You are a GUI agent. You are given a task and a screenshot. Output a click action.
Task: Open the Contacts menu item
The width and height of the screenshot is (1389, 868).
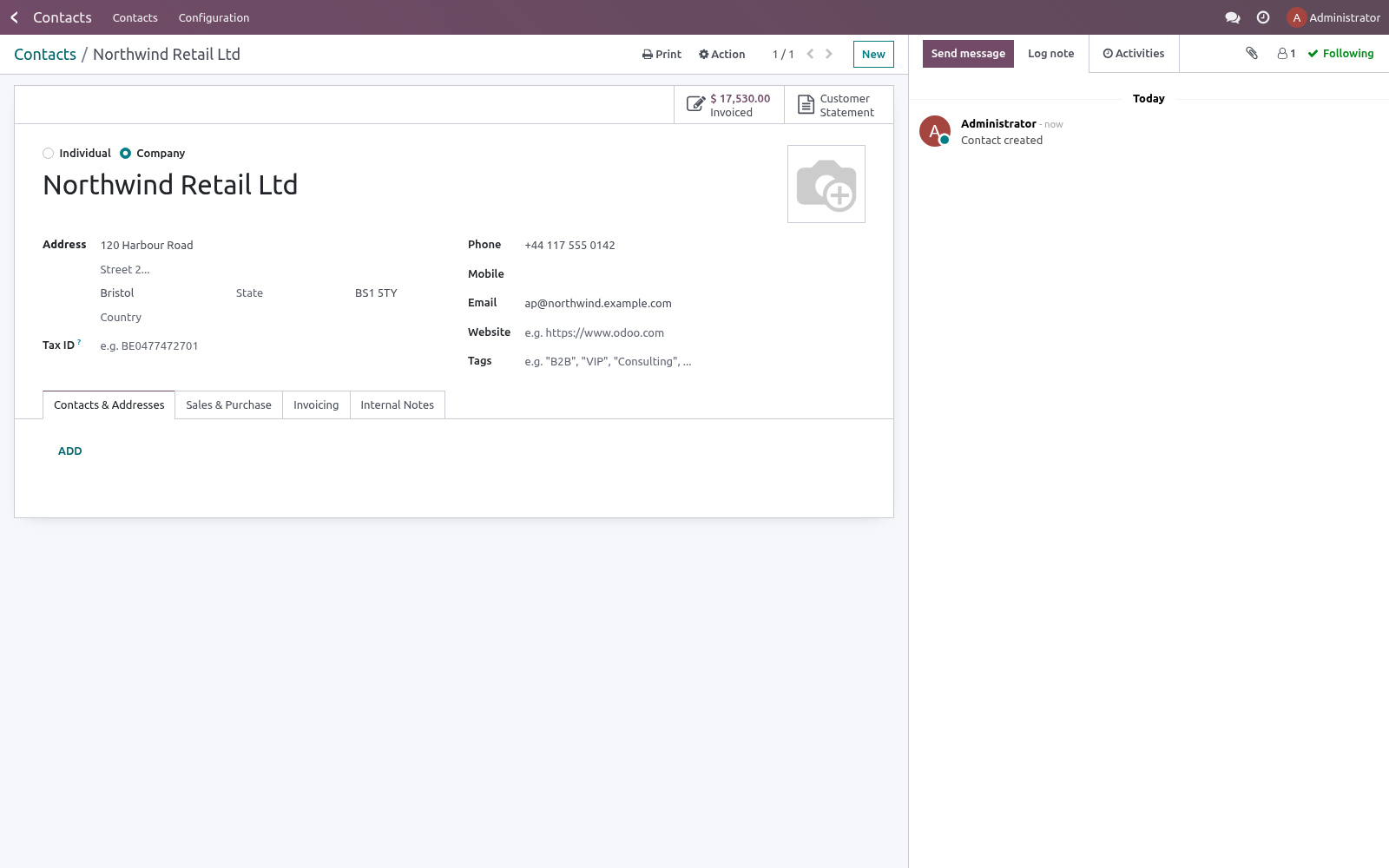pyautogui.click(x=135, y=17)
